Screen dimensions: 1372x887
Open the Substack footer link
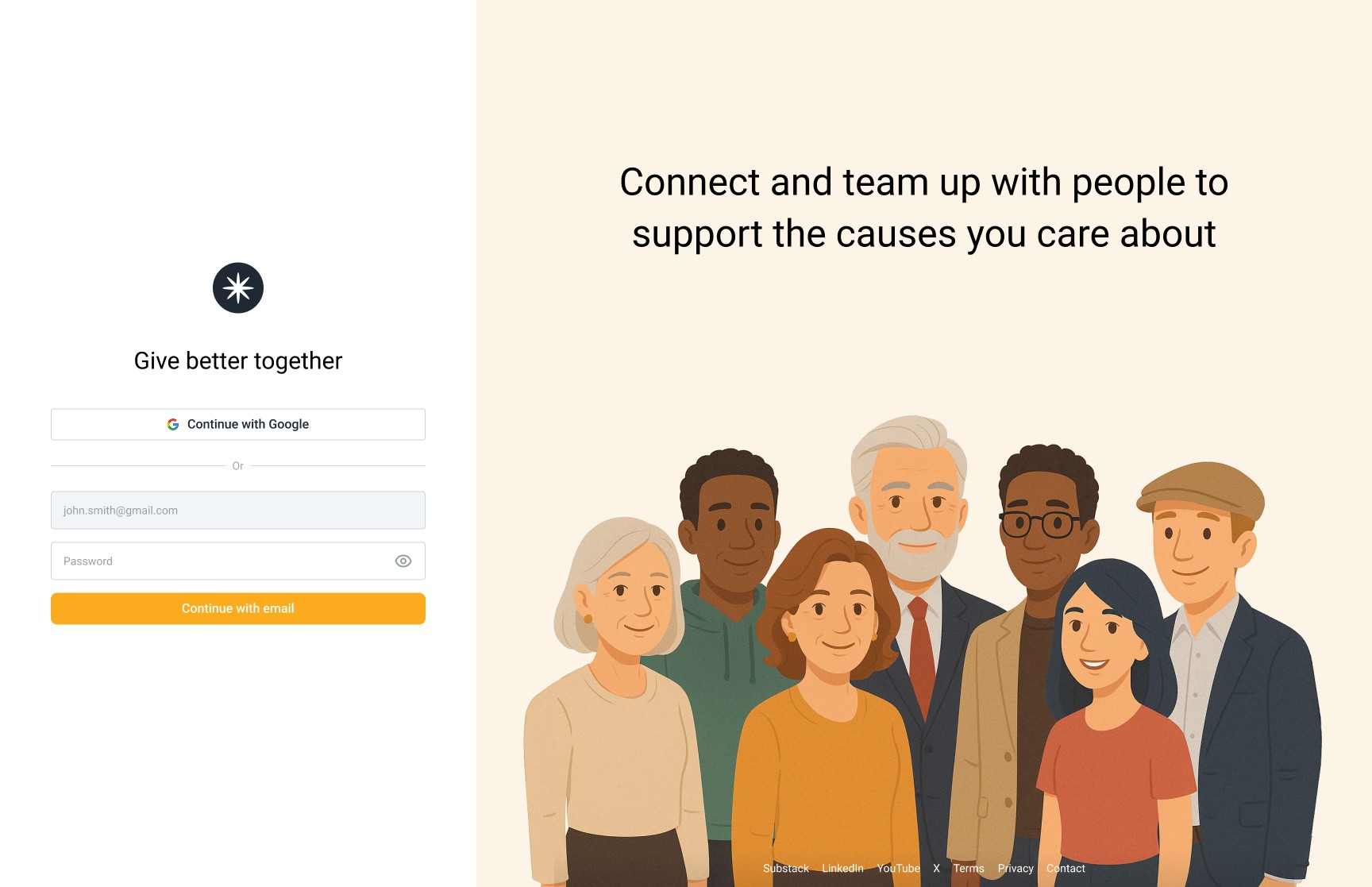(x=786, y=869)
